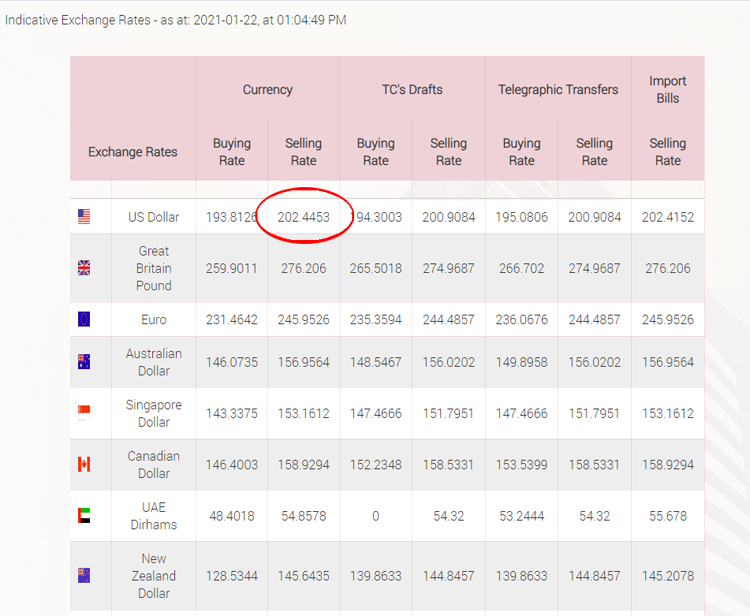750x616 pixels.
Task: Click Australian Dollar telegraphic buying 149.8958
Action: 521,362
